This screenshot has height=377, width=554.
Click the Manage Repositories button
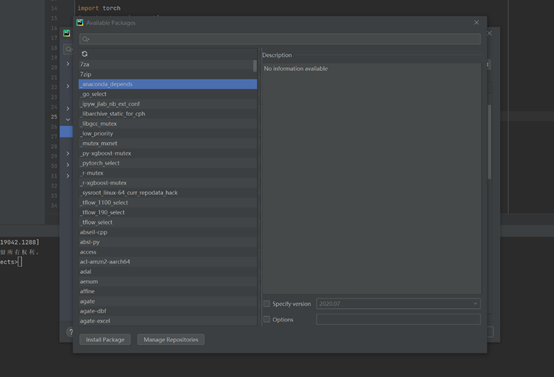[x=171, y=340]
